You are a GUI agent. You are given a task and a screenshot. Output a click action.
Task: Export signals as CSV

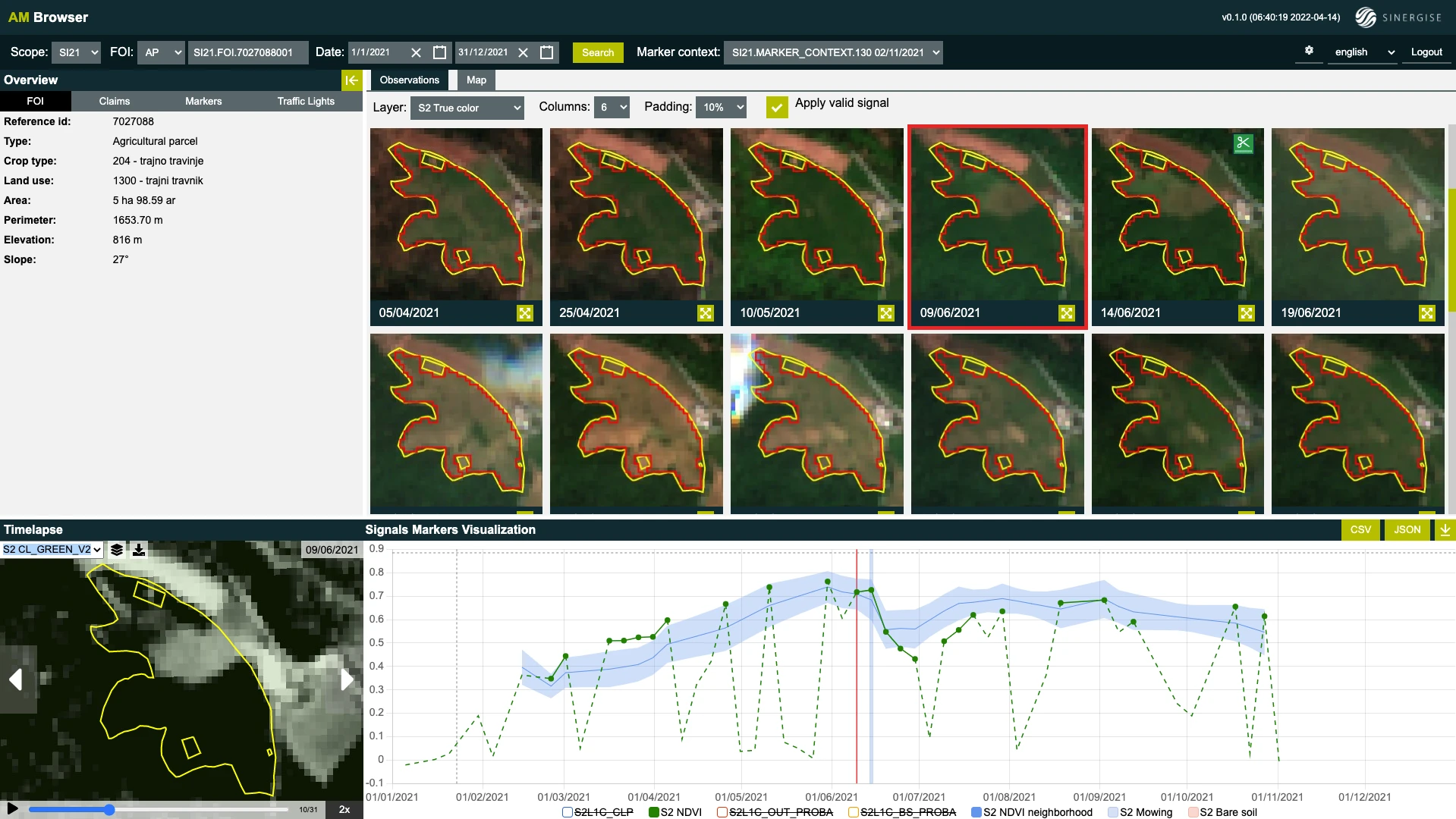1360,529
